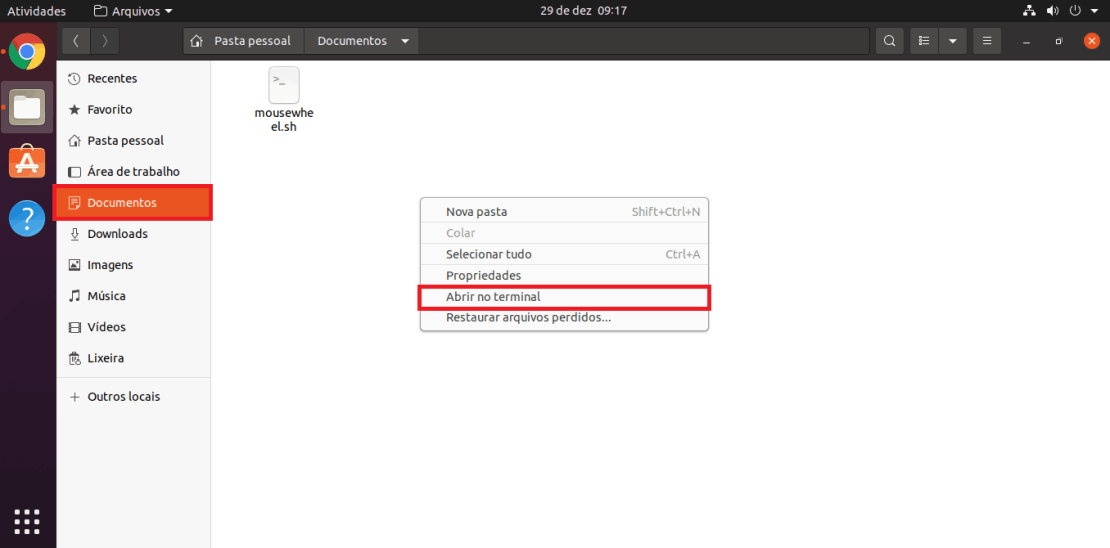The image size is (1110, 548).
Task: Open the clock showing 29 de dez
Action: [583, 11]
